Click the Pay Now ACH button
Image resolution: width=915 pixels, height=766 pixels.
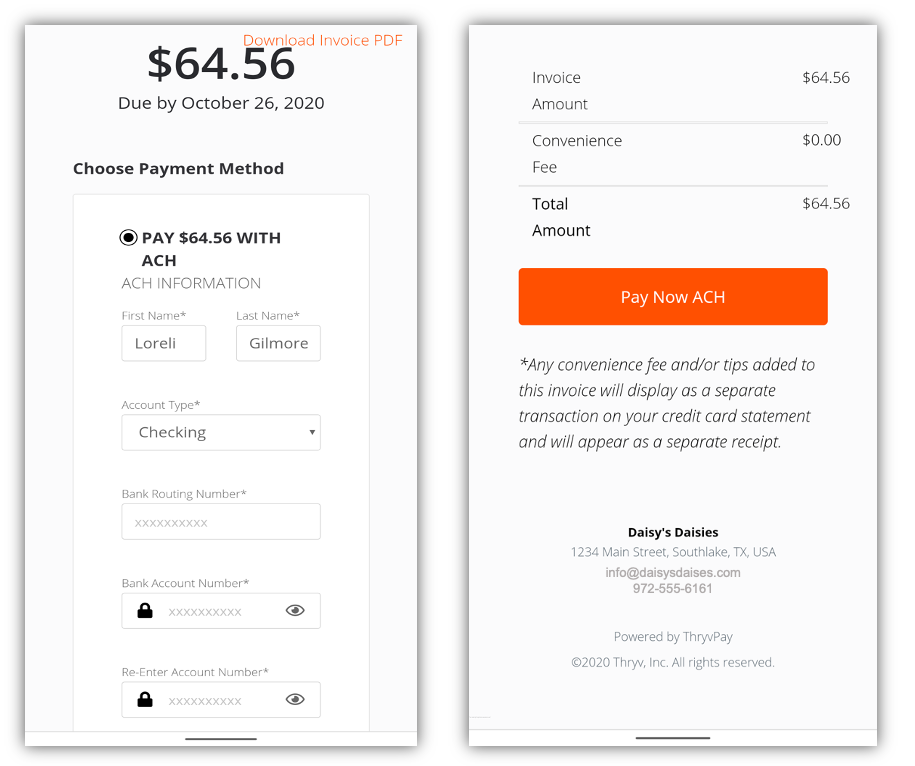673,296
